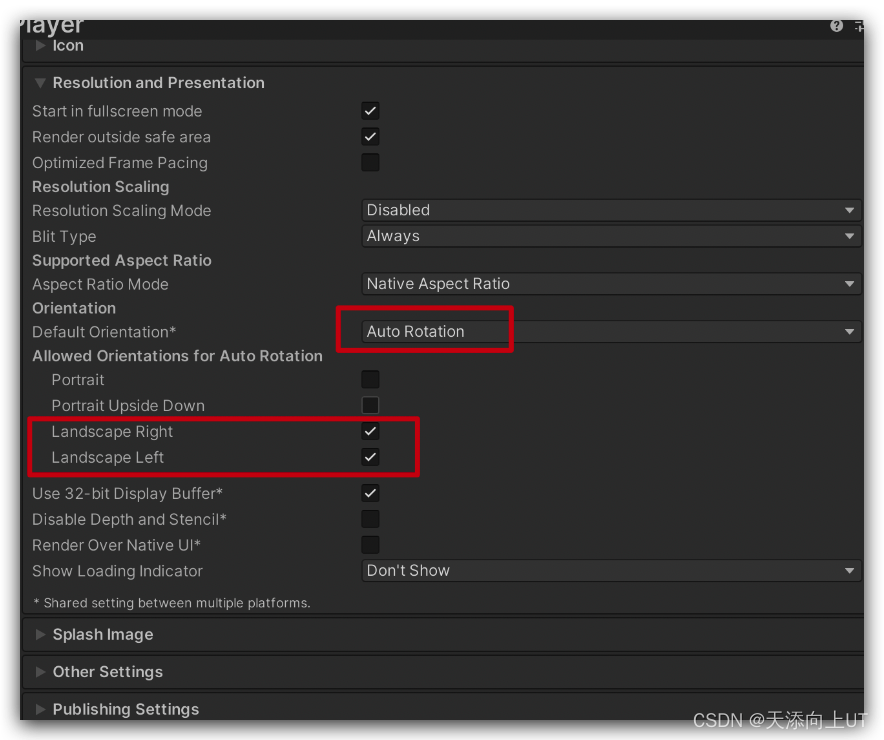
Task: Toggle Use 32-bit Display Buffer checkbox
Action: pyautogui.click(x=370, y=494)
